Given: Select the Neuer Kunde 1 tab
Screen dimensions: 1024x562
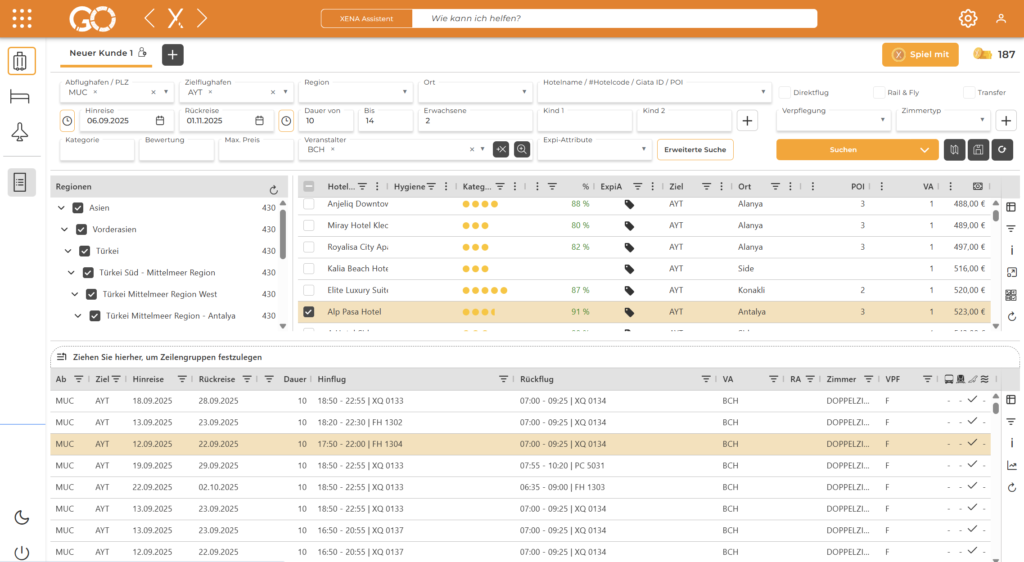Looking at the screenshot, I should 101,53.
